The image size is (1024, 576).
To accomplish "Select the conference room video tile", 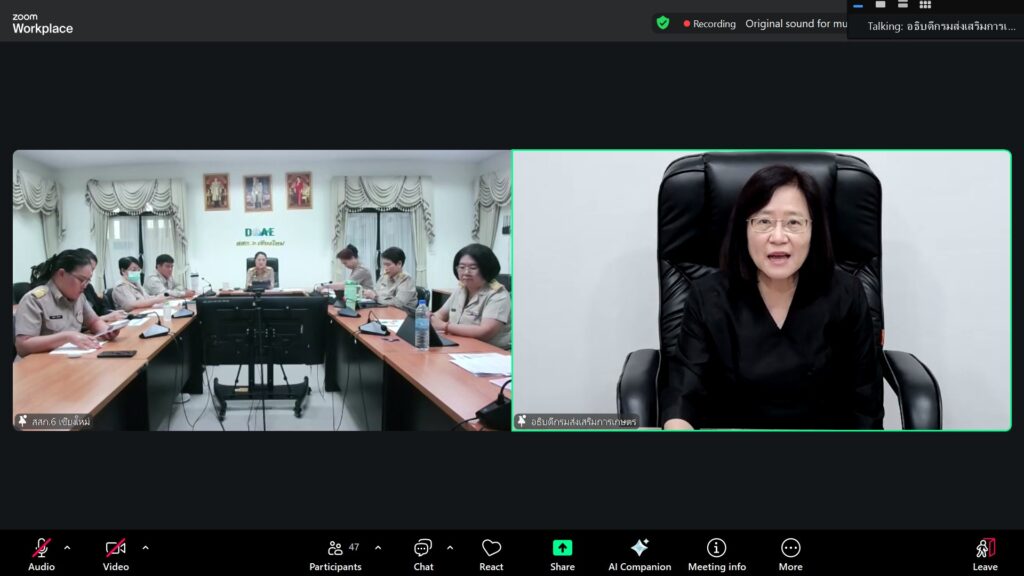I will (x=261, y=290).
